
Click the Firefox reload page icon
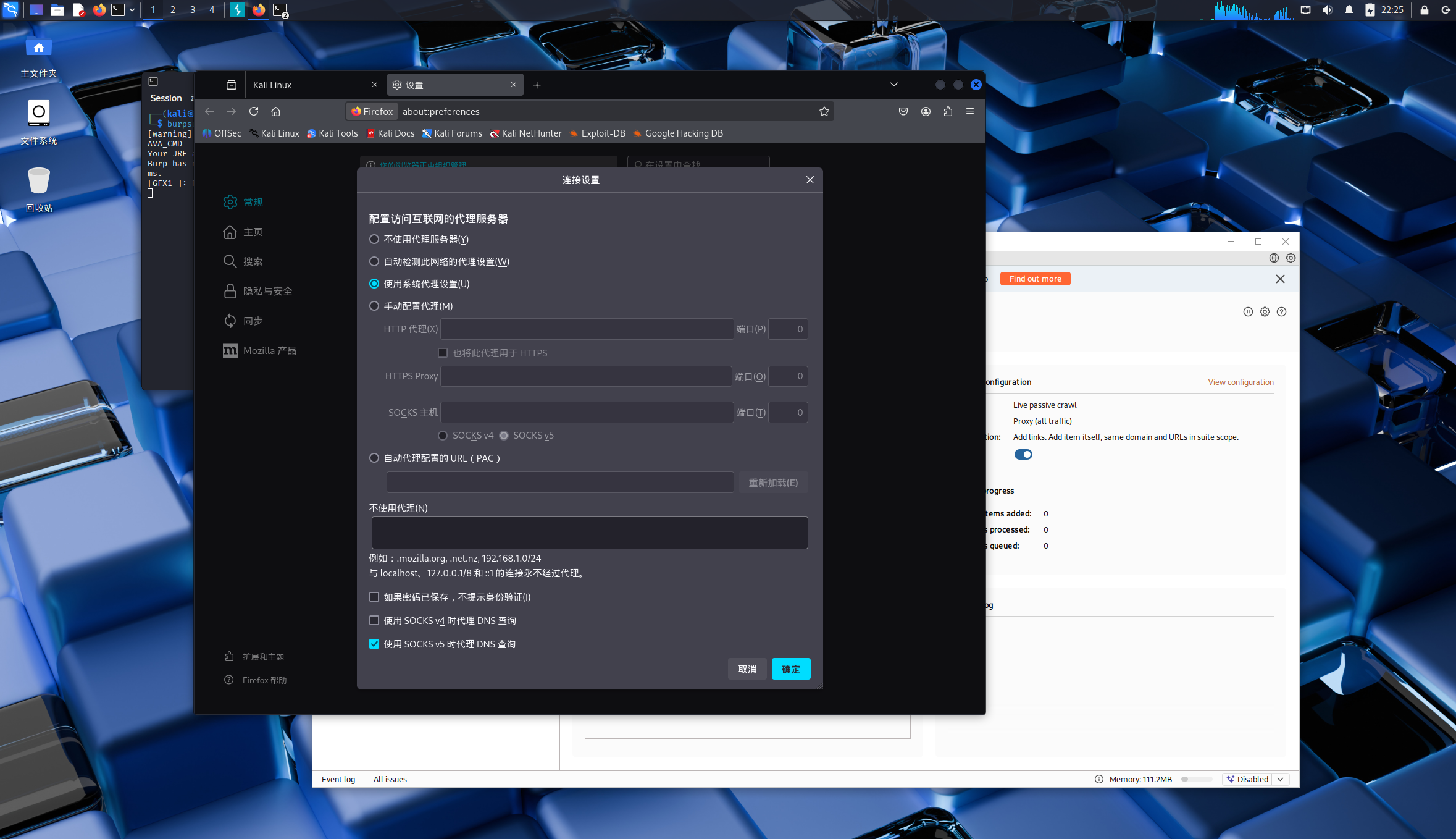253,111
